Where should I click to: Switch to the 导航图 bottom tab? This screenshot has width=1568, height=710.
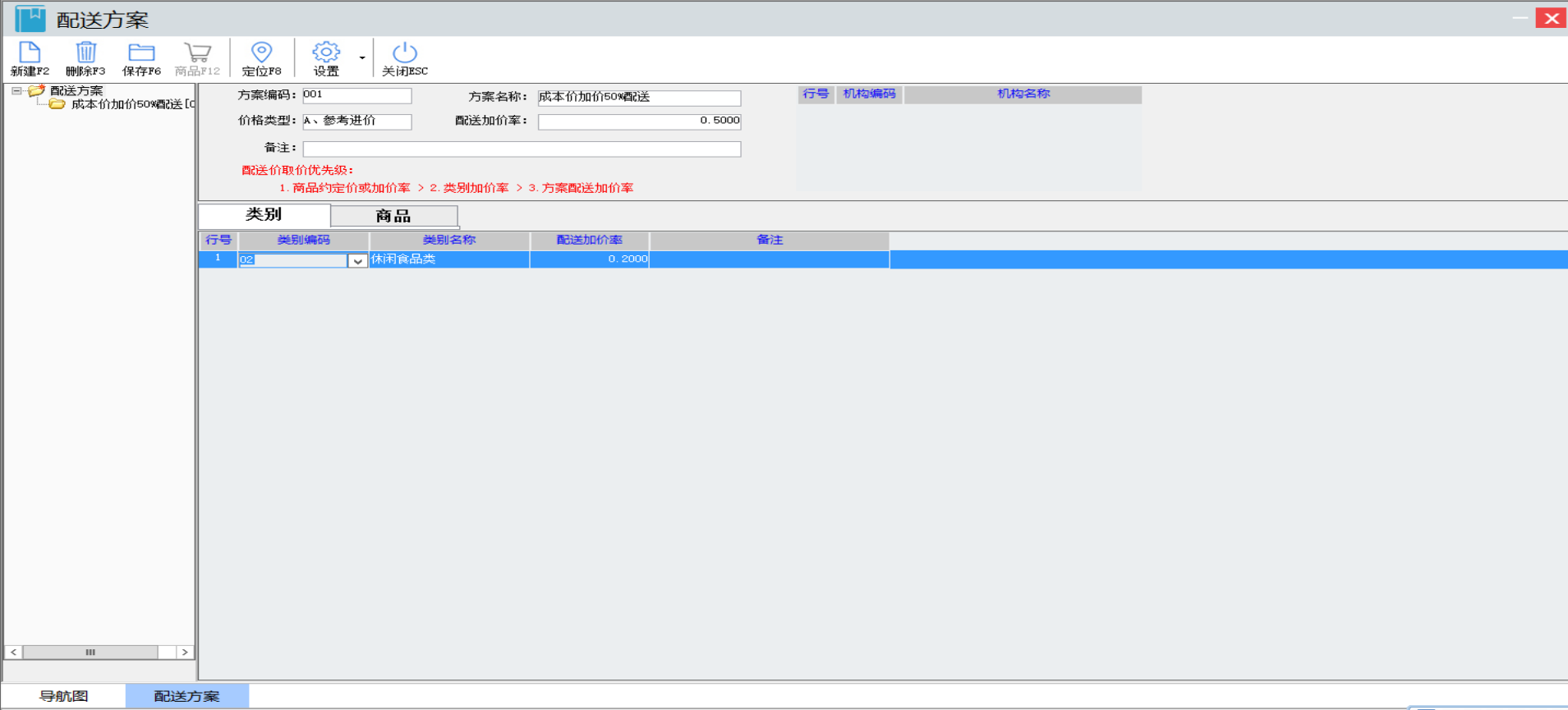(x=63, y=696)
